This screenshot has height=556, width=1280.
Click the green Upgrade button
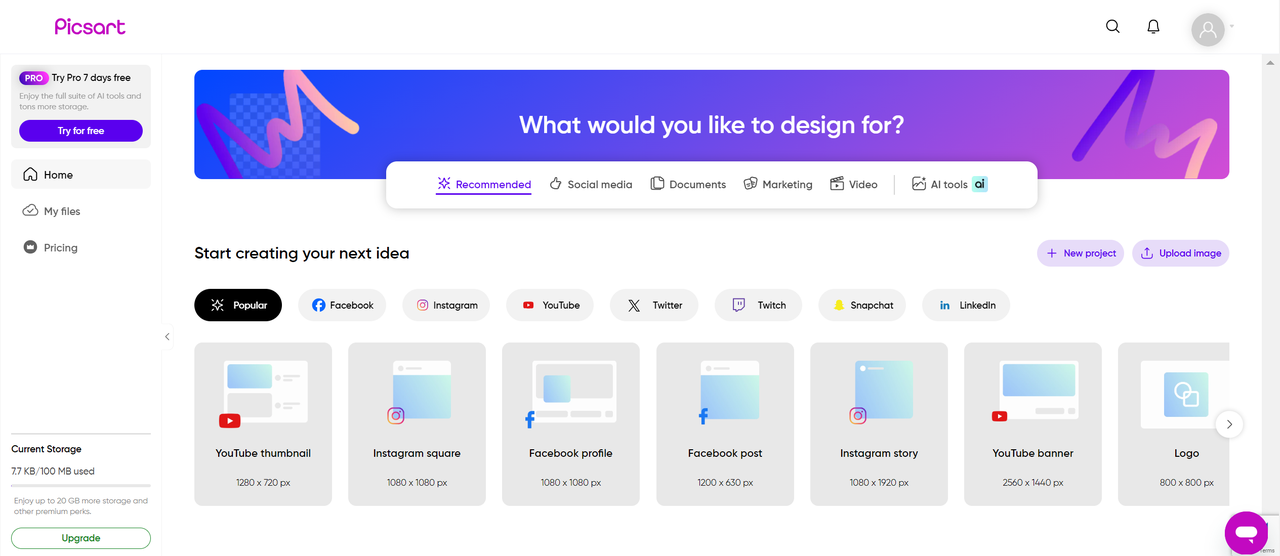81,538
